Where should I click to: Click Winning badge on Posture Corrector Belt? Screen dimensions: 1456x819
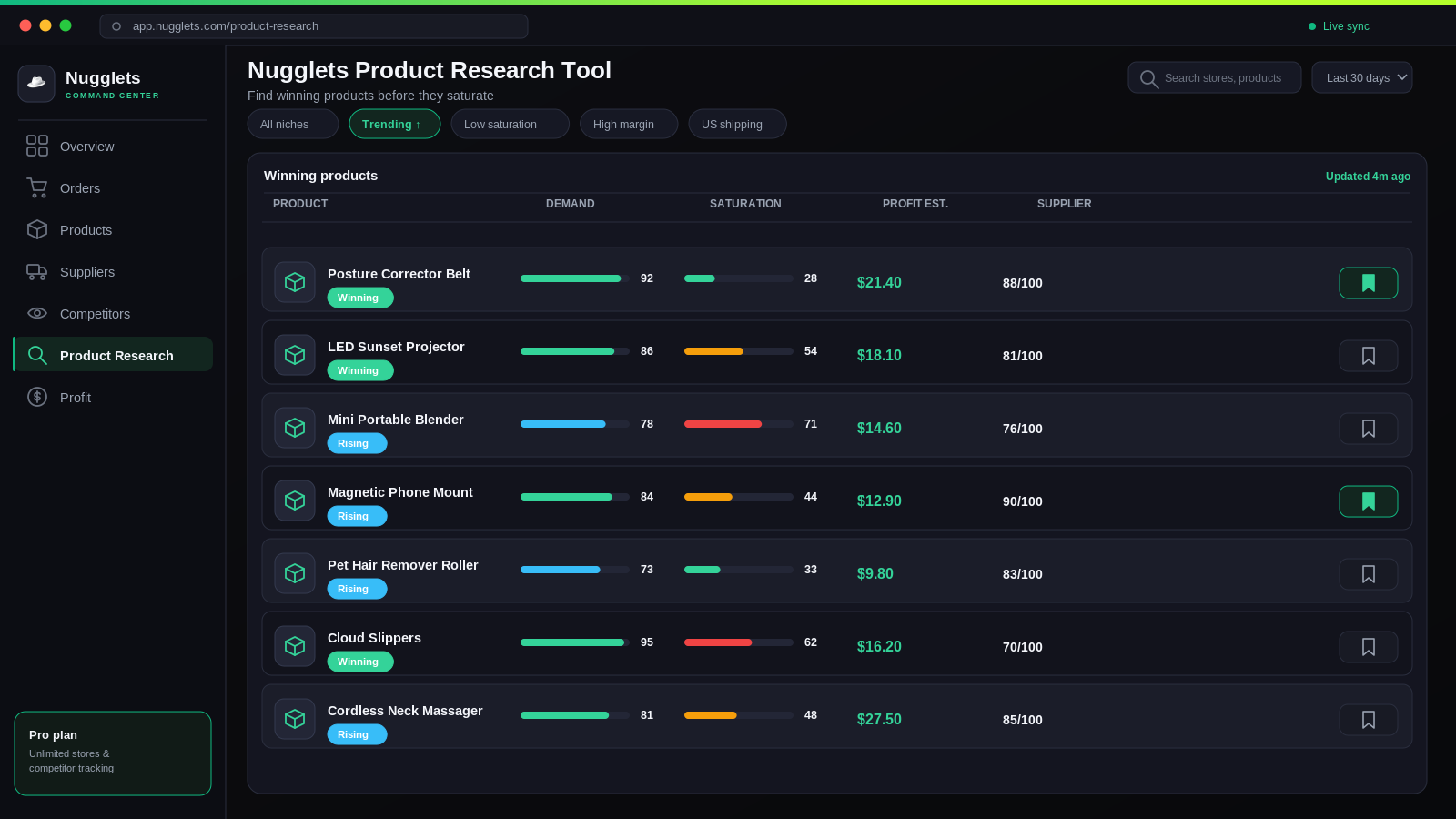coord(360,298)
